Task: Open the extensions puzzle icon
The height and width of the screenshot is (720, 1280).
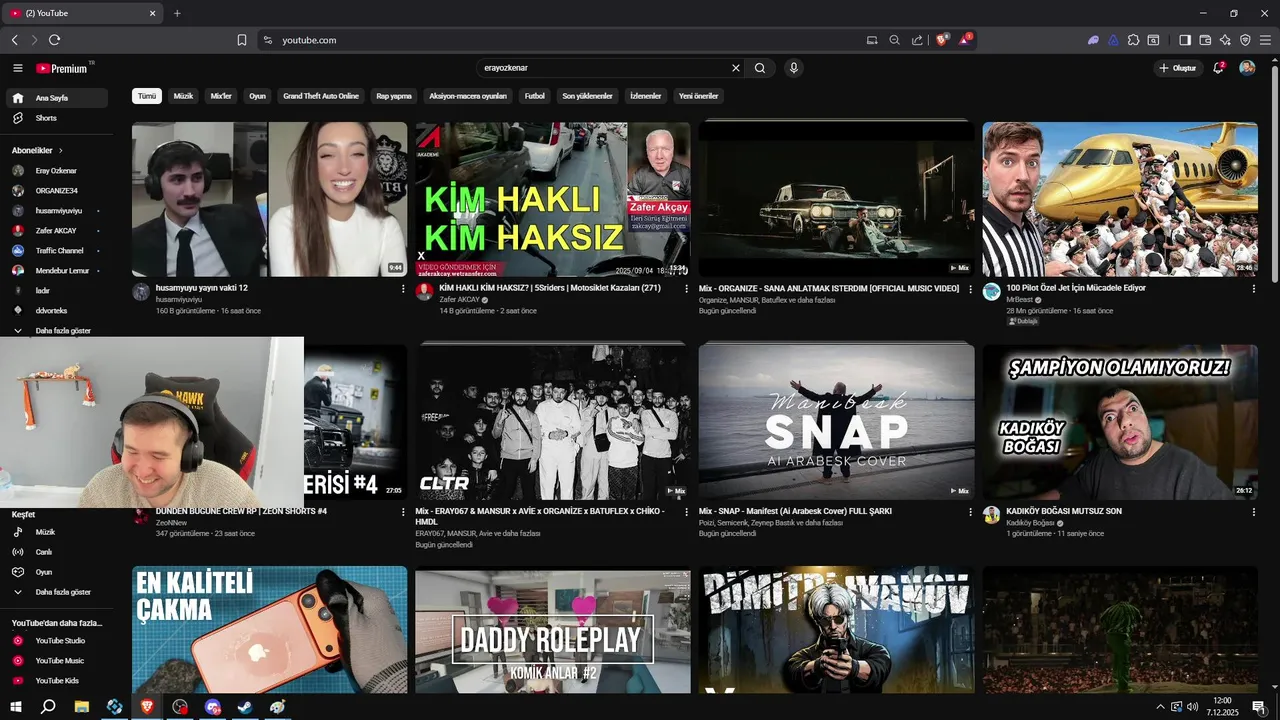Action: pos(1133,40)
